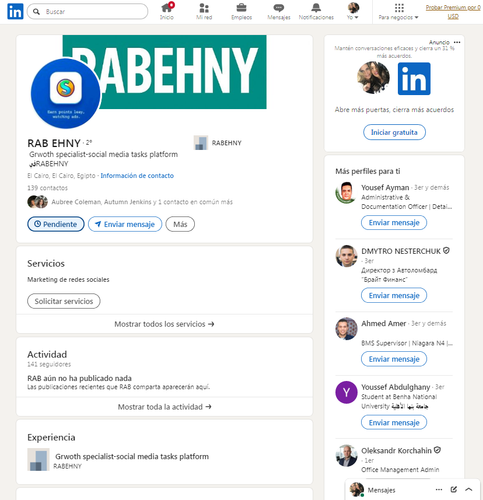
Task: Click the Actividad section heading
Action: pyautogui.click(x=47, y=354)
